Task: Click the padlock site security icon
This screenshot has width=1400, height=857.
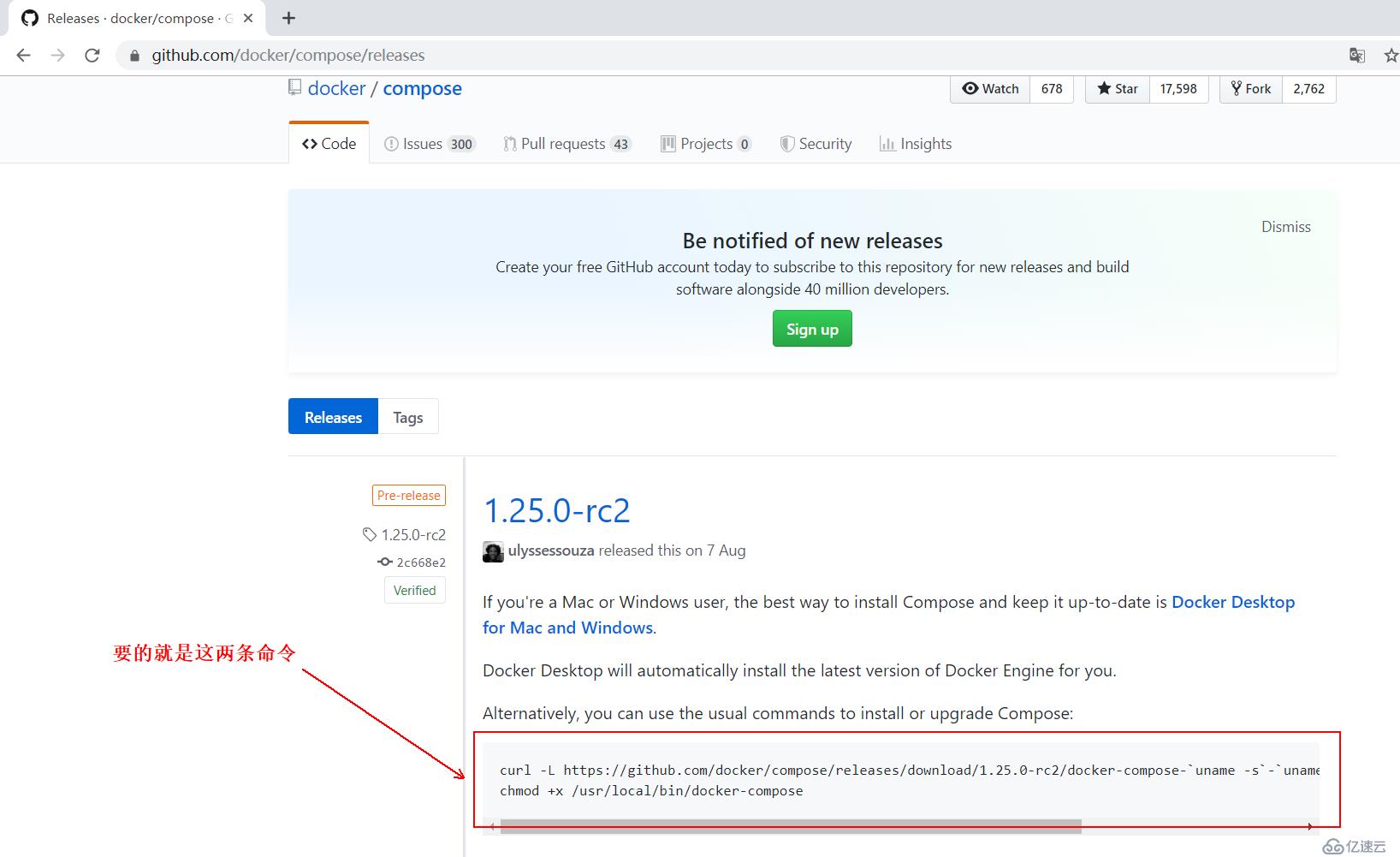Action: pos(134,56)
